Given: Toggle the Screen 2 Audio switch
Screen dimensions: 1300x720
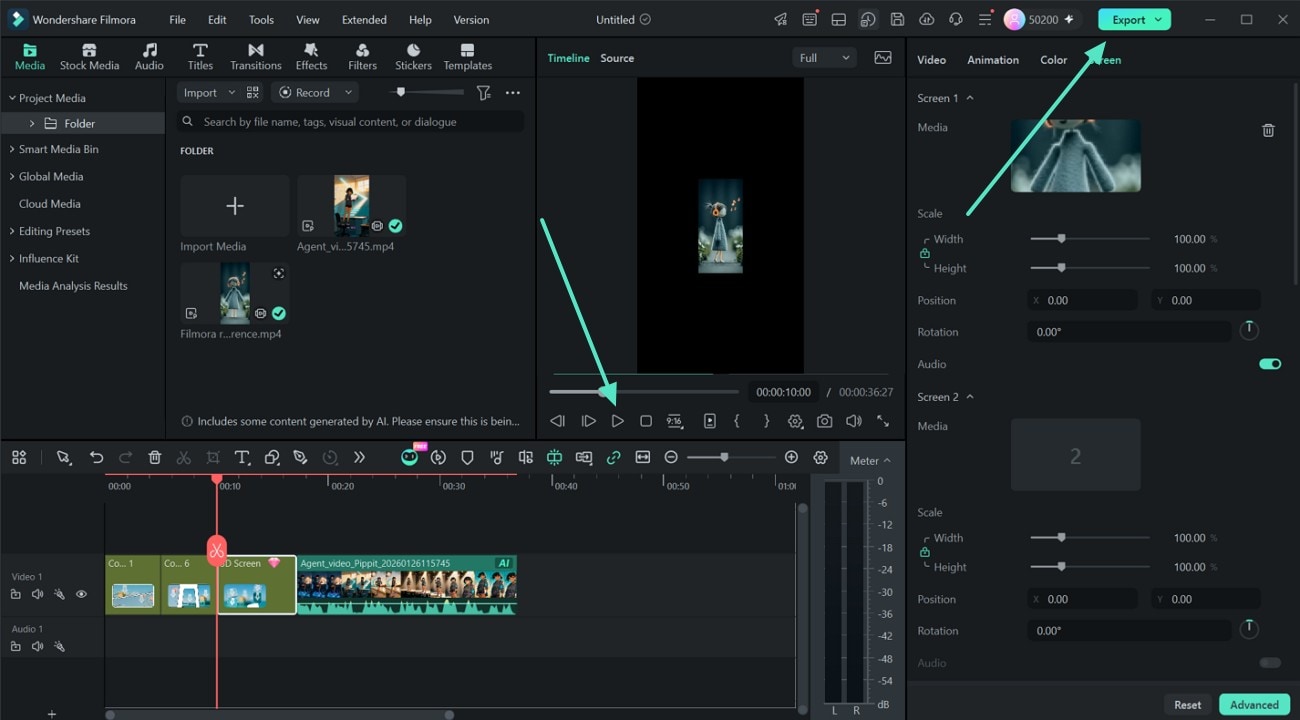Looking at the screenshot, I should click(1270, 663).
